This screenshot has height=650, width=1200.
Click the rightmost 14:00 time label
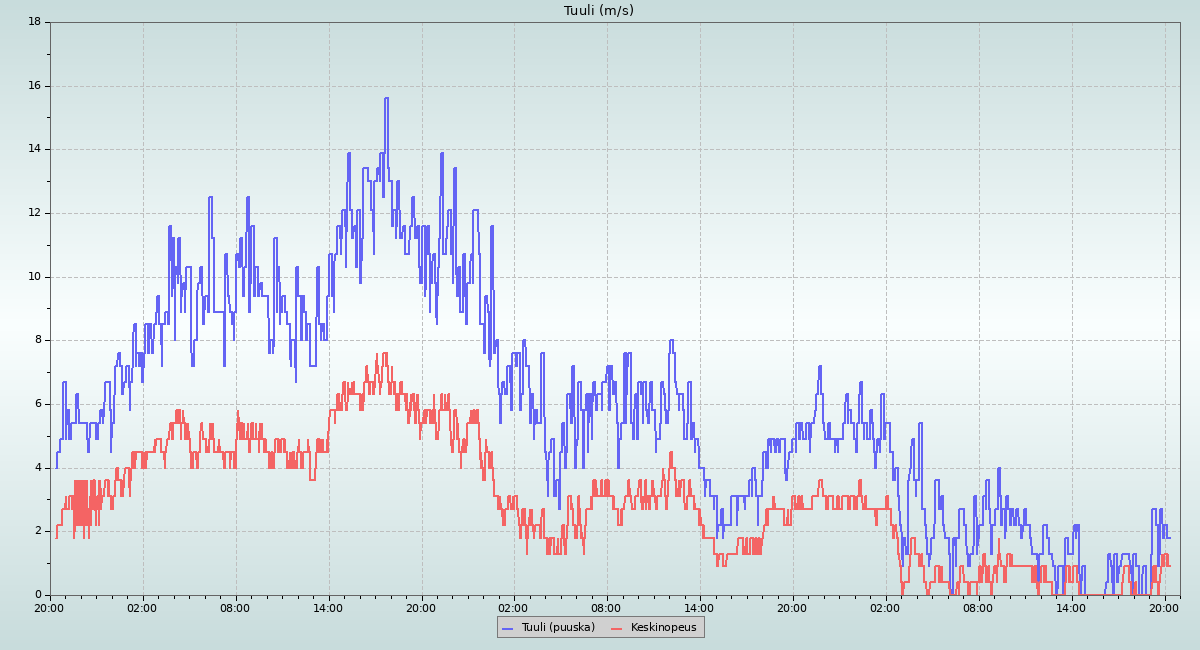pos(1071,607)
